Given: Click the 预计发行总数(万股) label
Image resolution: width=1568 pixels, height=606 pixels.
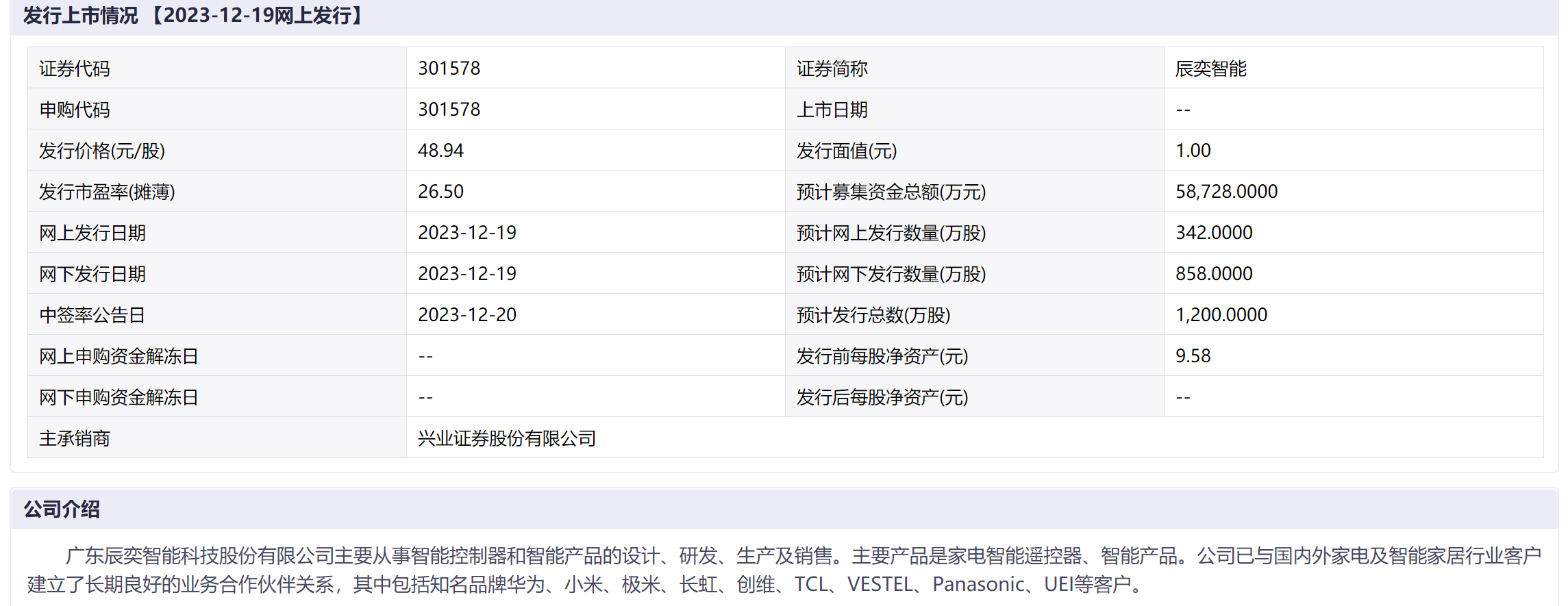Looking at the screenshot, I should [x=873, y=315].
